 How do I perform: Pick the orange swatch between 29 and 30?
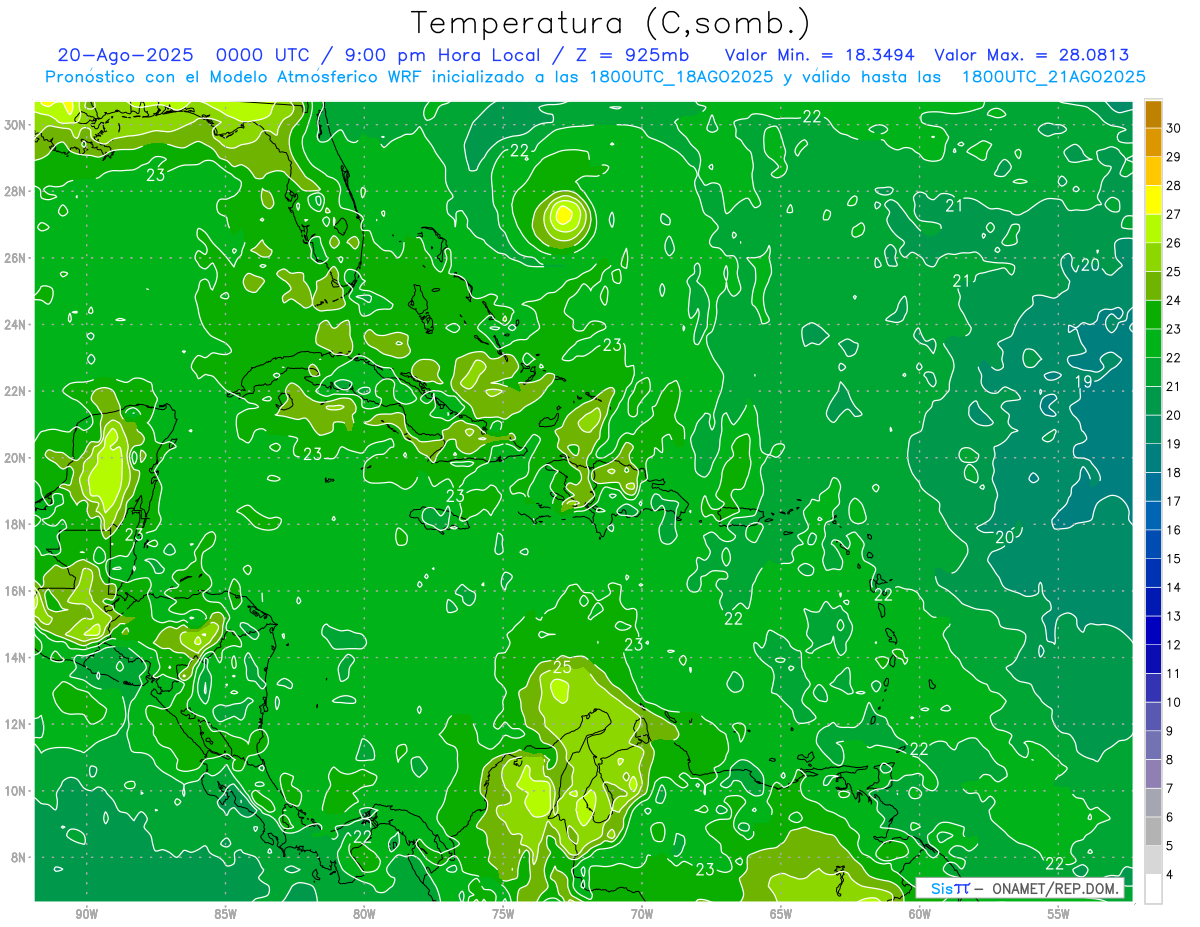tap(1154, 143)
